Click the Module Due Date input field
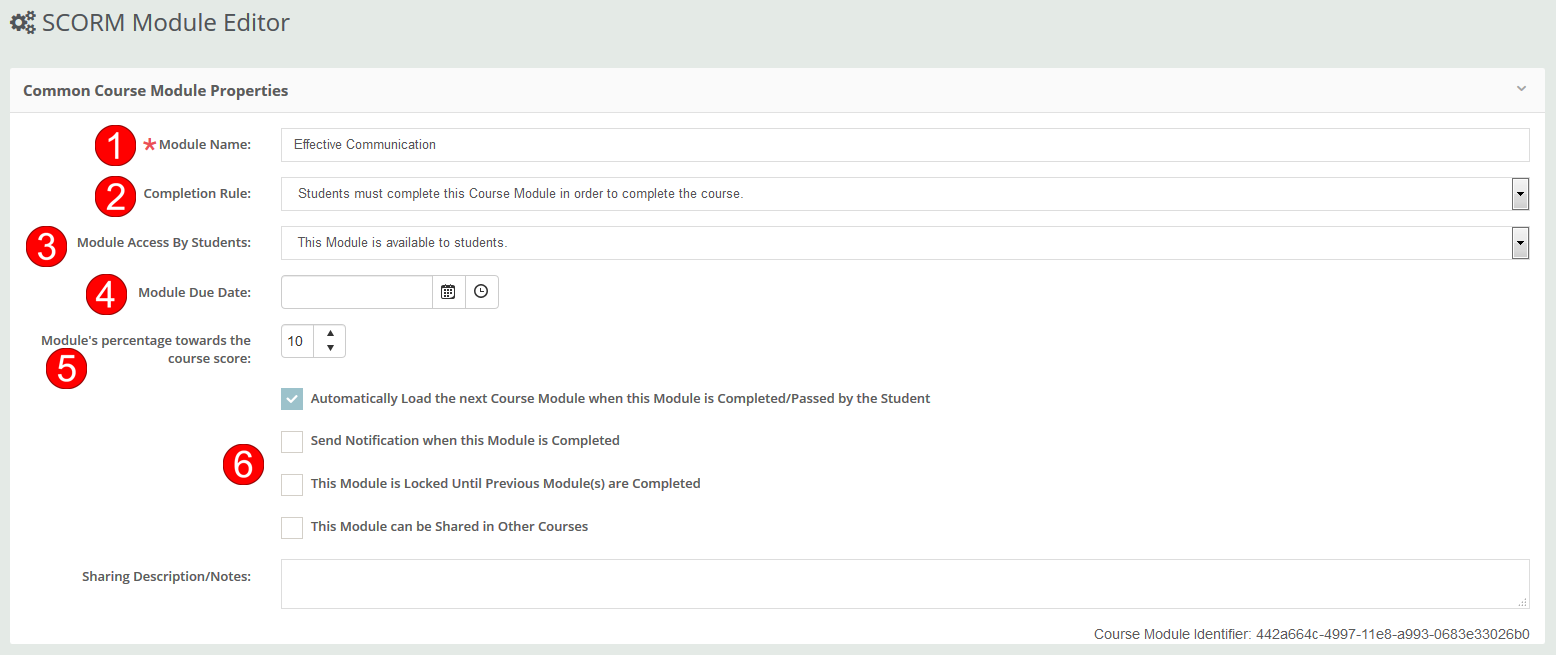Viewport: 1556px width, 655px height. coord(356,292)
